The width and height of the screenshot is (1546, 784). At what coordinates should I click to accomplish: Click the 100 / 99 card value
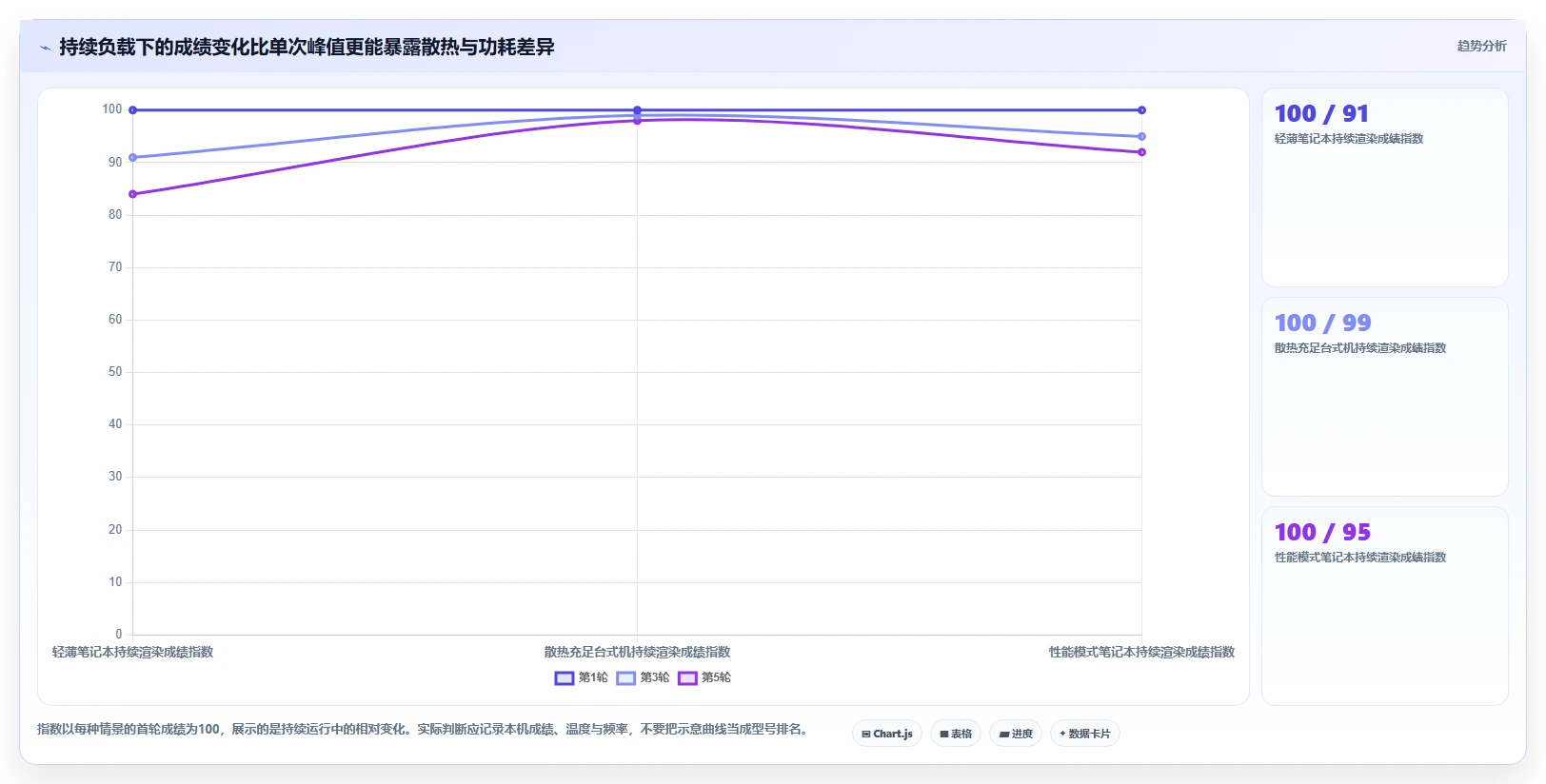tap(1322, 323)
